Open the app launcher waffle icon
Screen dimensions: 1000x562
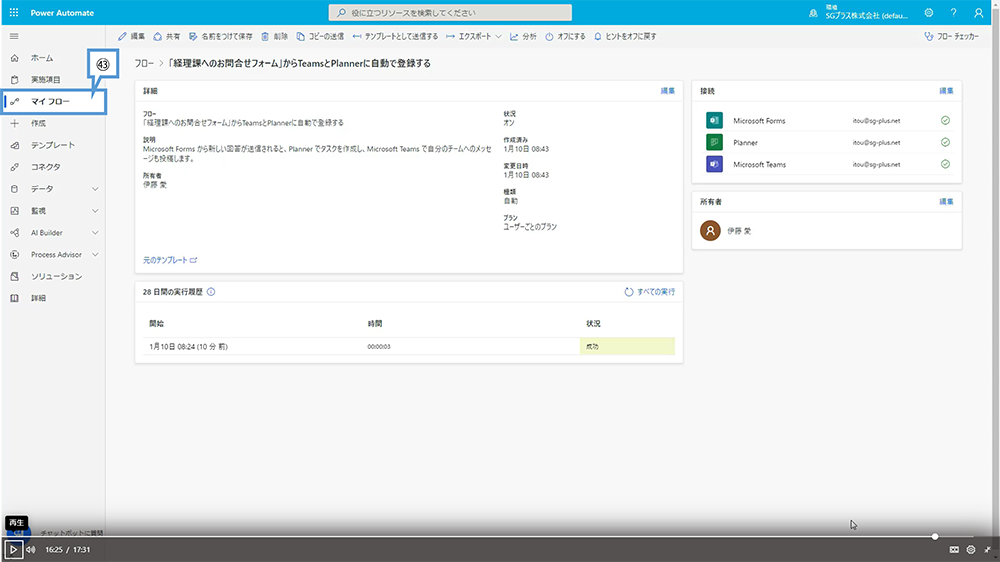13,12
